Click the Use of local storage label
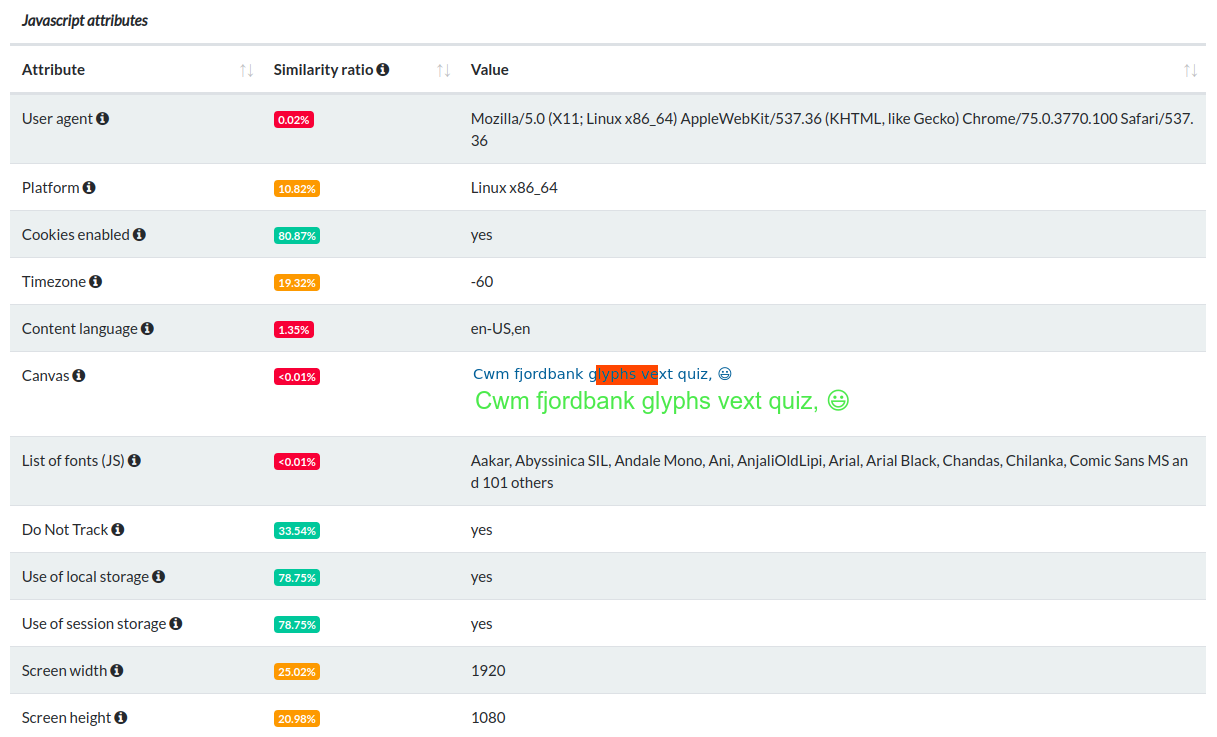 pyautogui.click(x=85, y=576)
